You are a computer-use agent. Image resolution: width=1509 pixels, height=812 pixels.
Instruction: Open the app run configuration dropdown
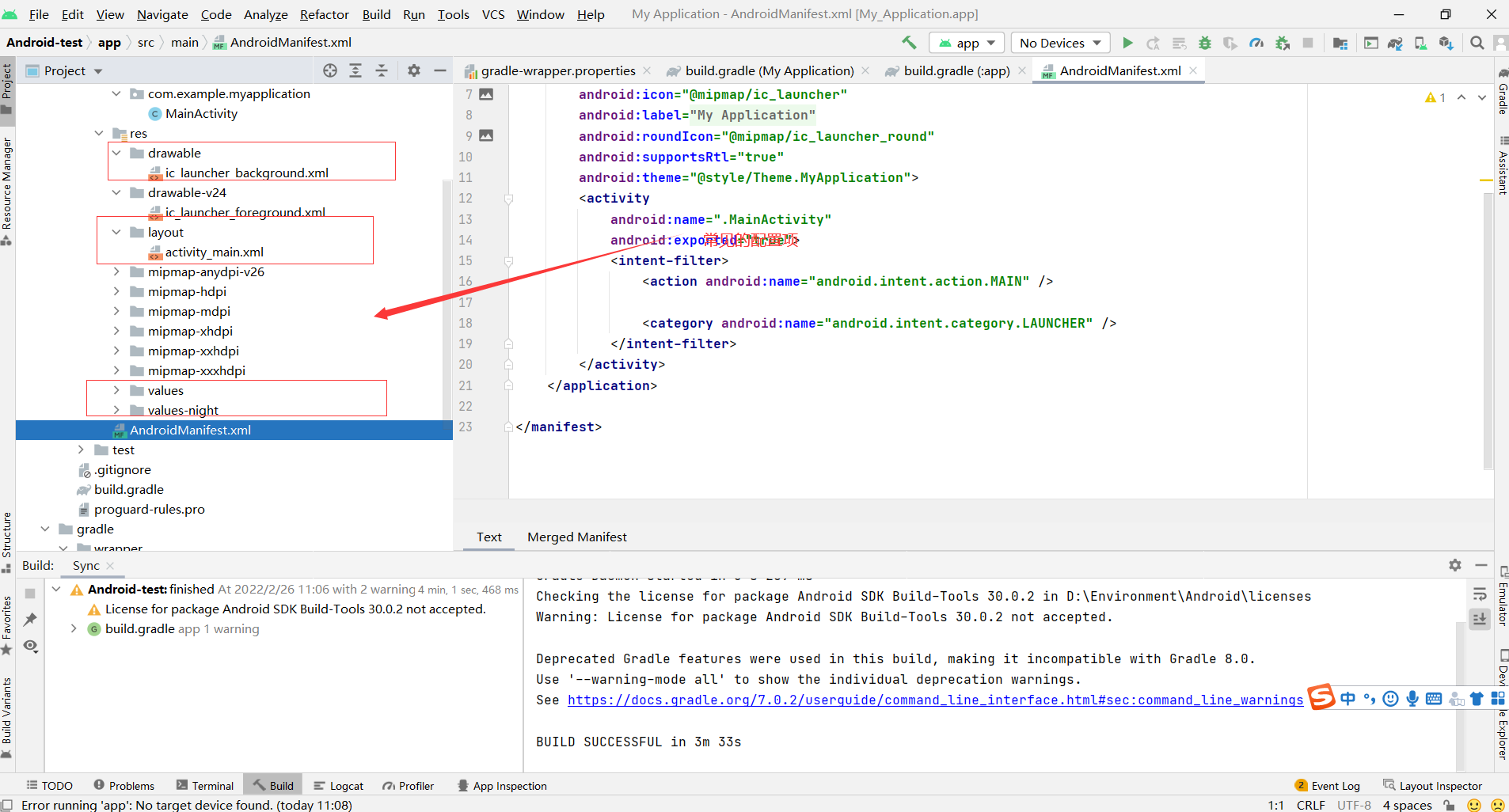coord(967,43)
